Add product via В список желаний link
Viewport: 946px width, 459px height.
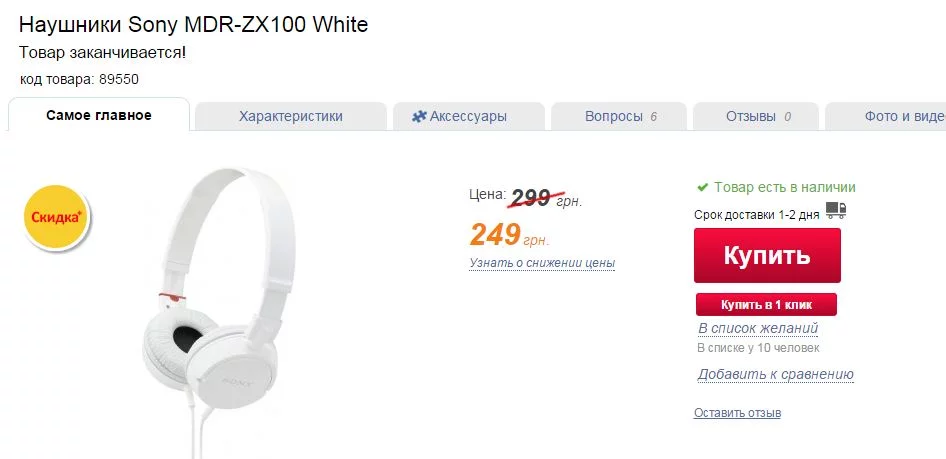(757, 328)
